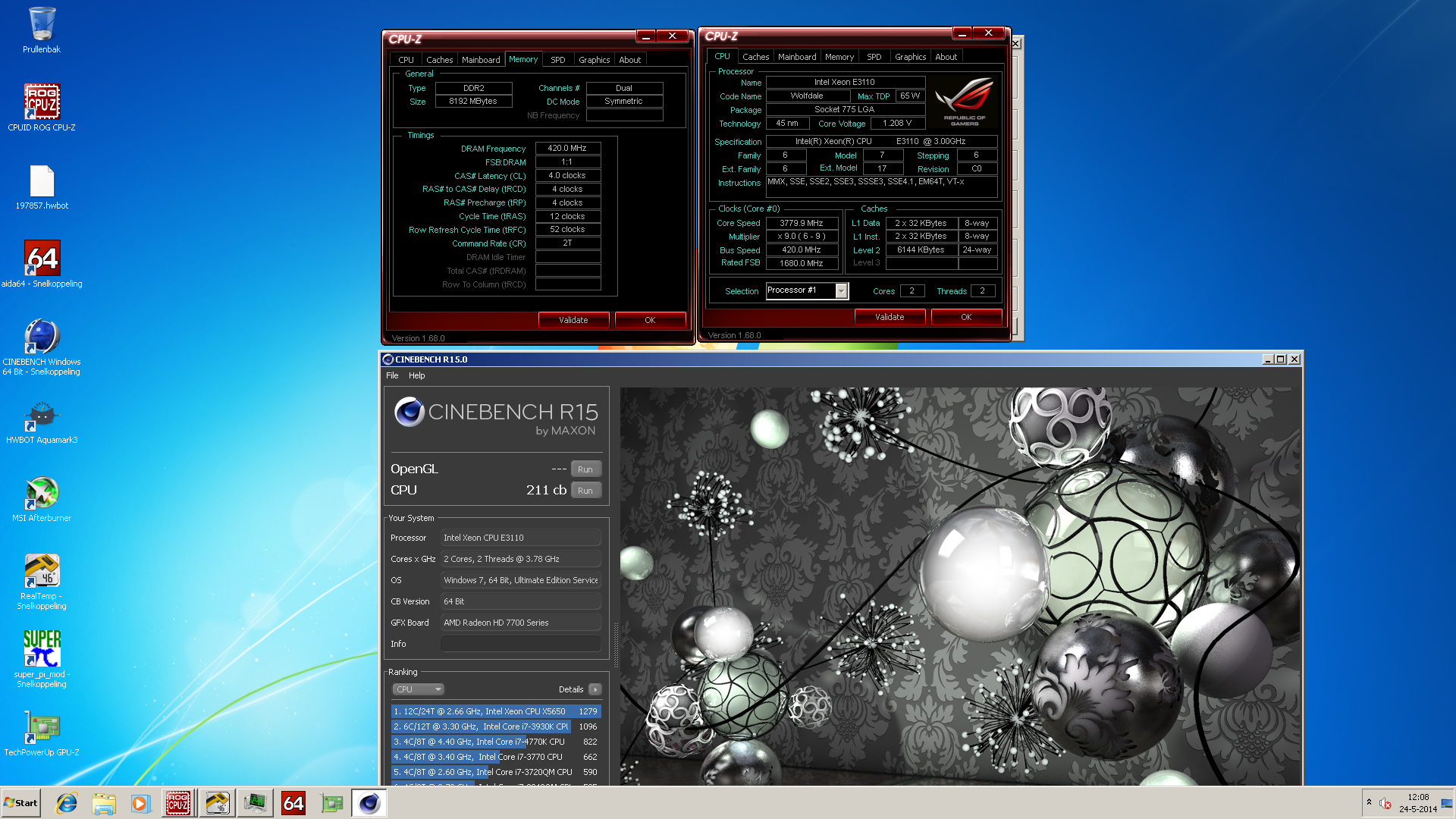Run the OpenGL benchmark
Image resolution: width=1456 pixels, height=819 pixels.
point(585,469)
